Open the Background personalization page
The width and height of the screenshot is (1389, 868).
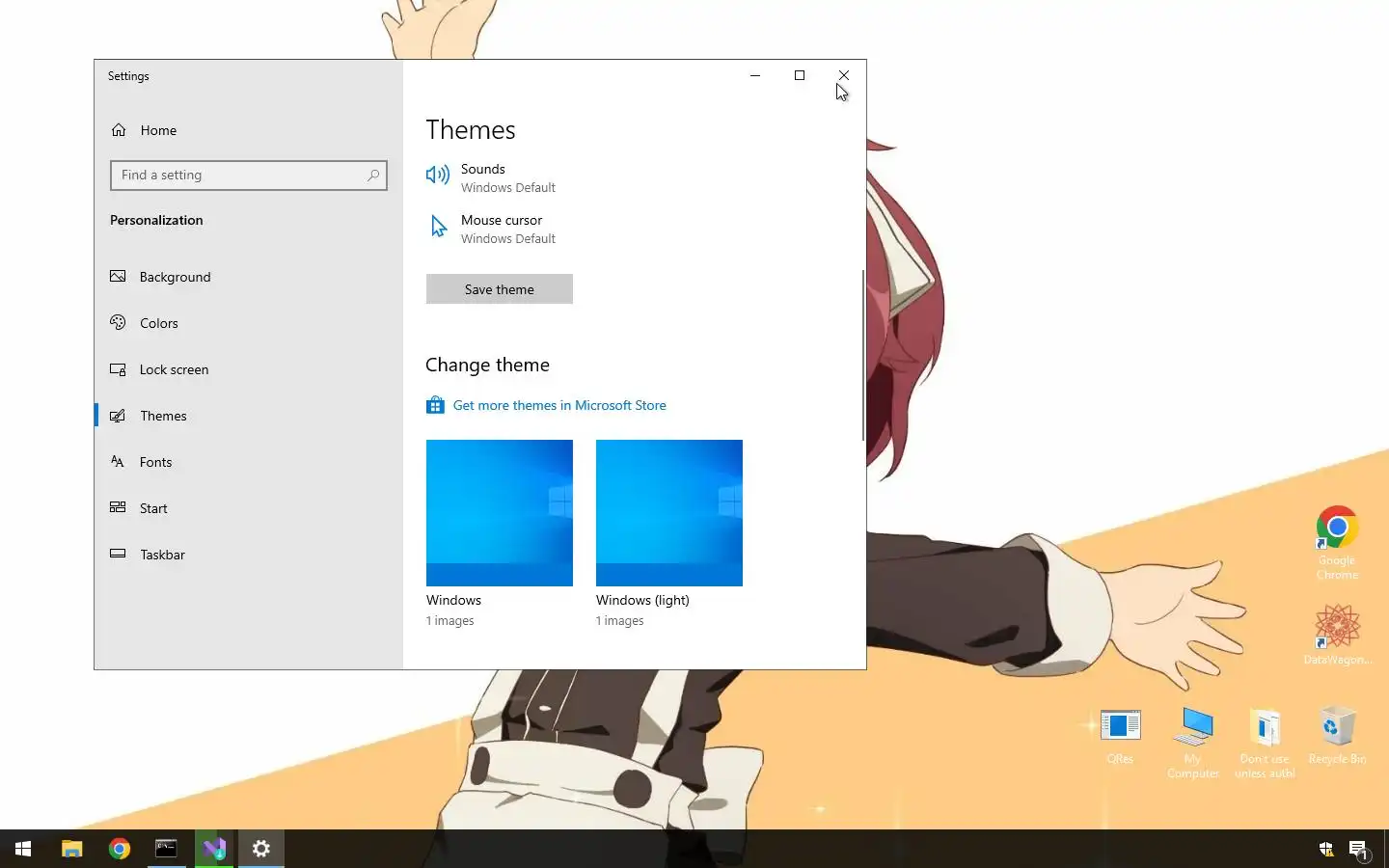(249, 277)
